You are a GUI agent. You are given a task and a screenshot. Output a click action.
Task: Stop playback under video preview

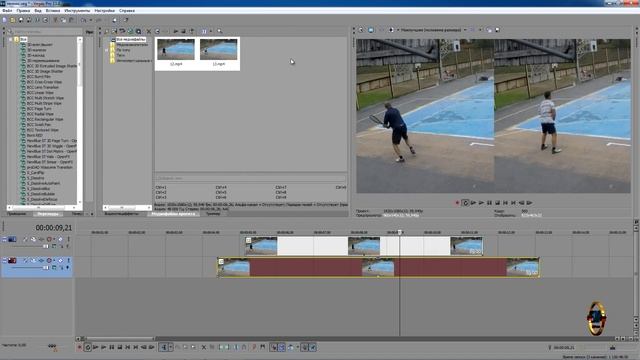(x=498, y=203)
